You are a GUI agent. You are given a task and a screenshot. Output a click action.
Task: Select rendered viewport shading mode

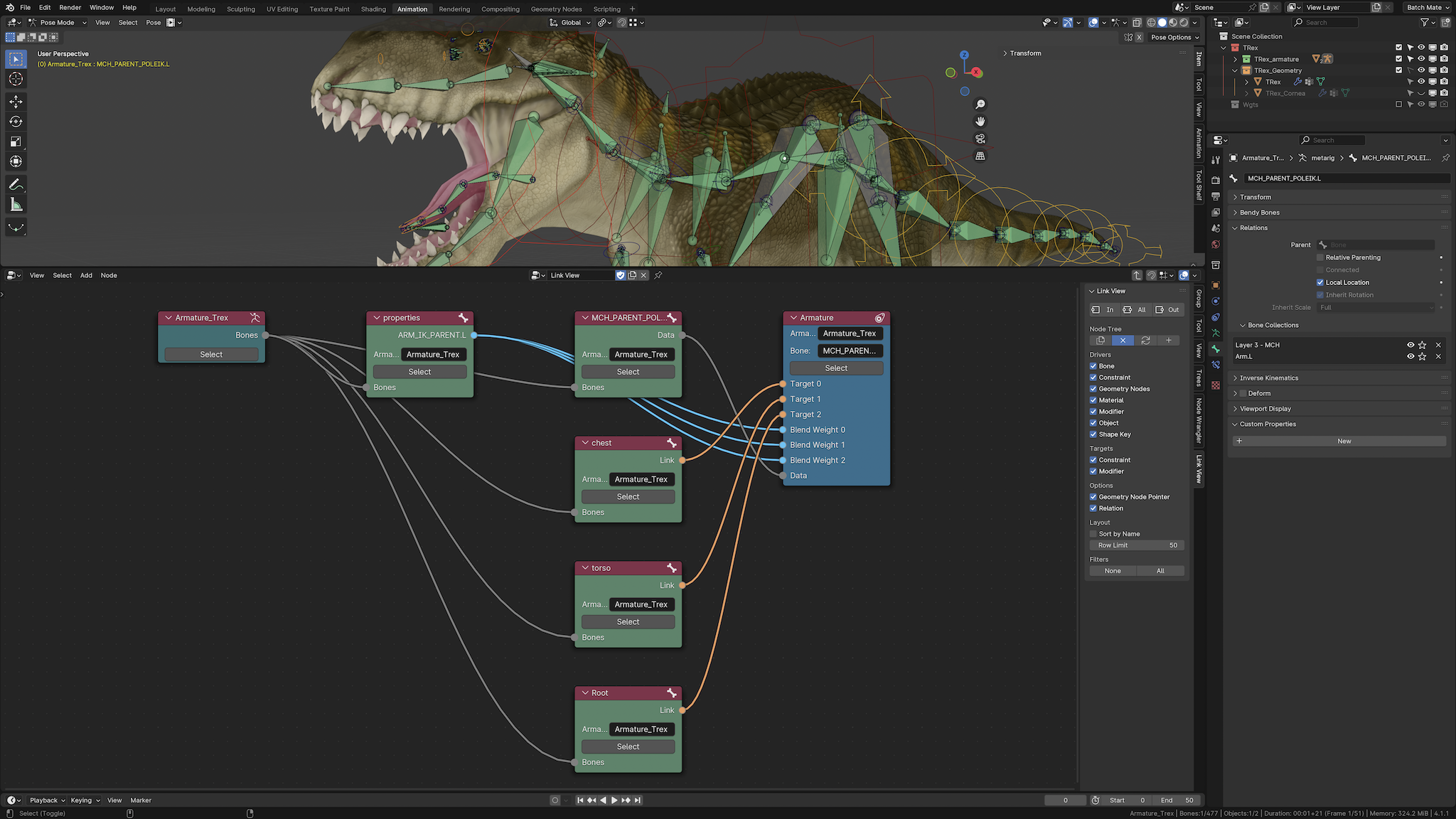[1184, 23]
